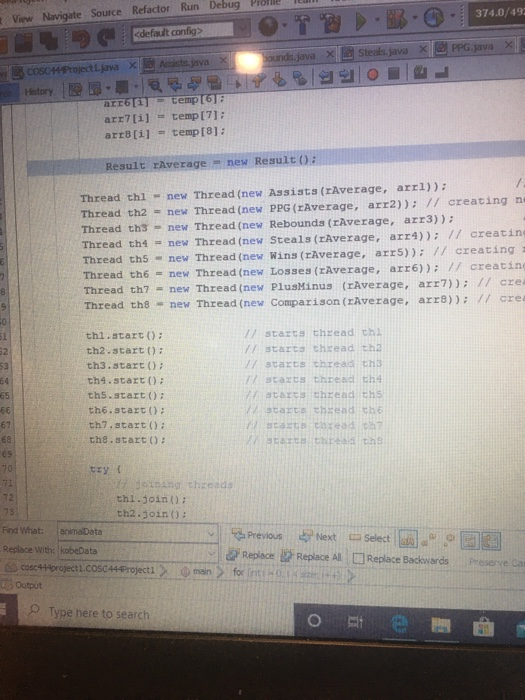The image size is (525, 700).
Task: Click the Redo toolbar icon
Action: point(106,39)
